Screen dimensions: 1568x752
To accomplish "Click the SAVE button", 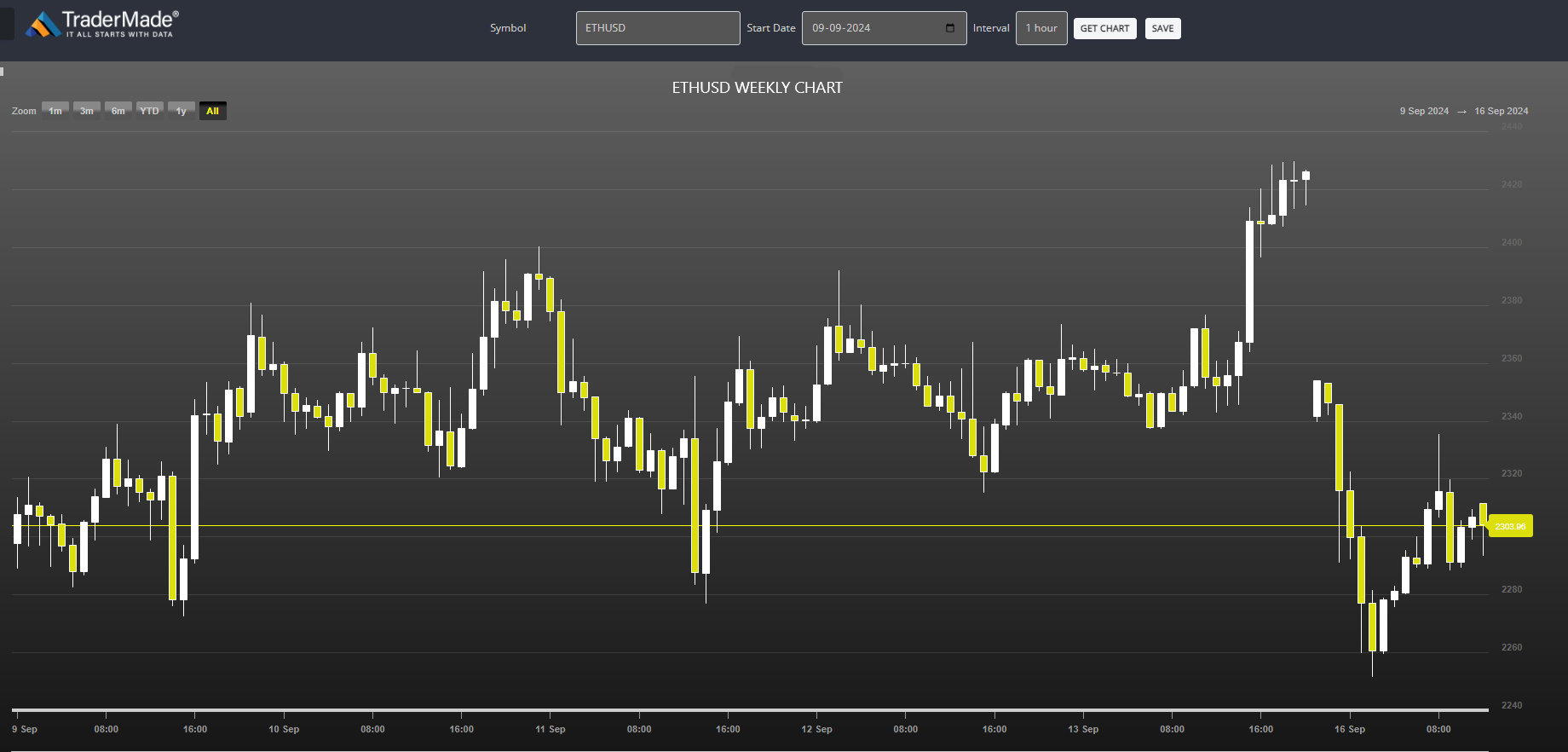I will 1162,28.
